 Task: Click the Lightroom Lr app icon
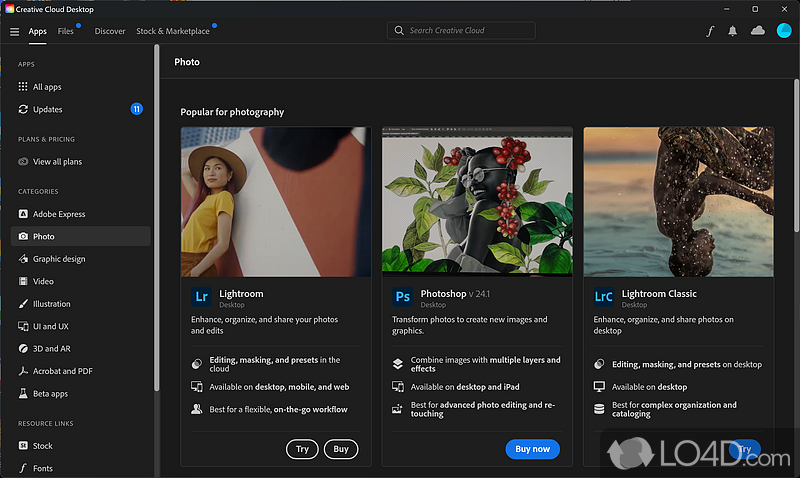point(201,296)
